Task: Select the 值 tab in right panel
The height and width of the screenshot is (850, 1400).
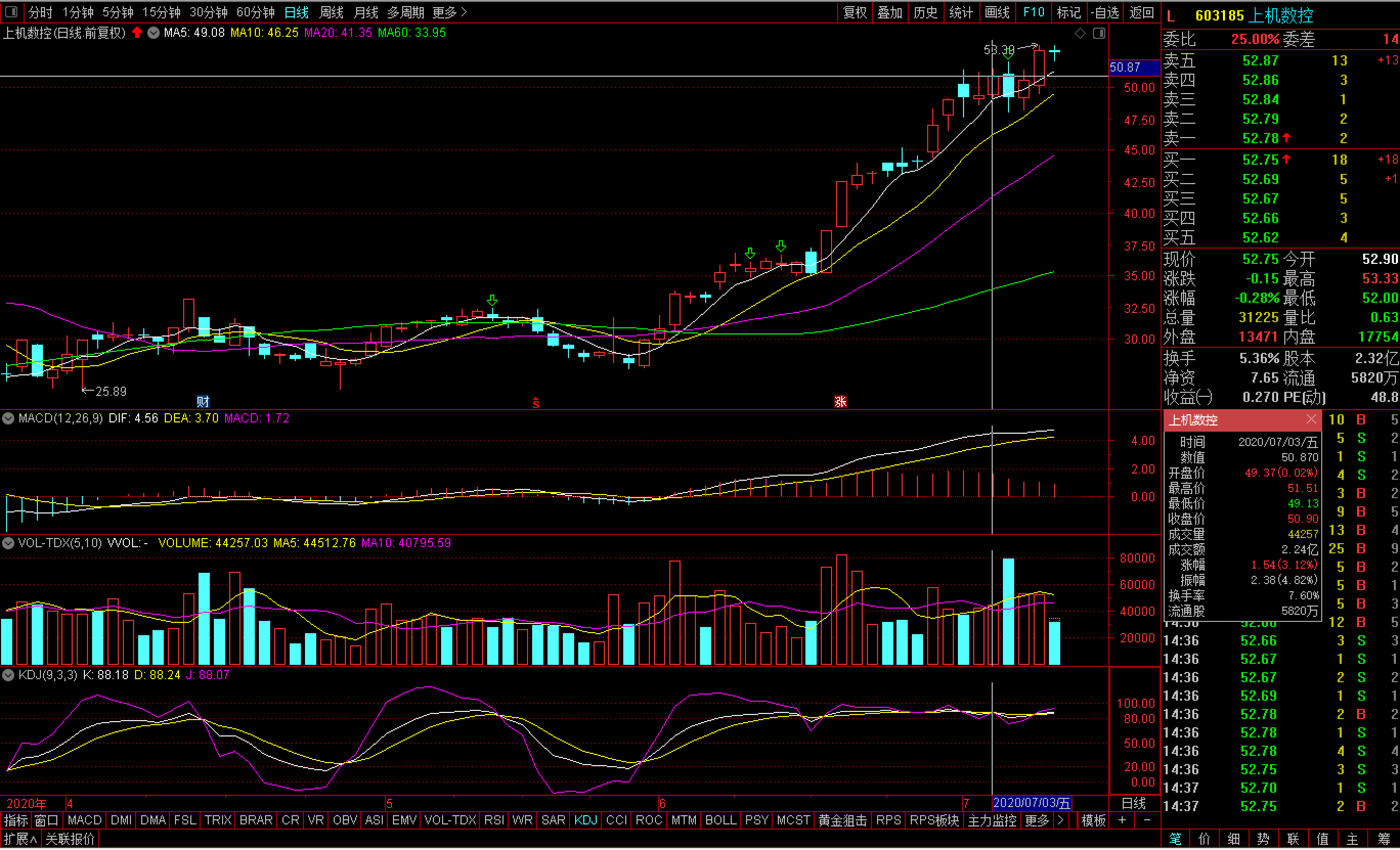Action: pyautogui.click(x=1323, y=839)
